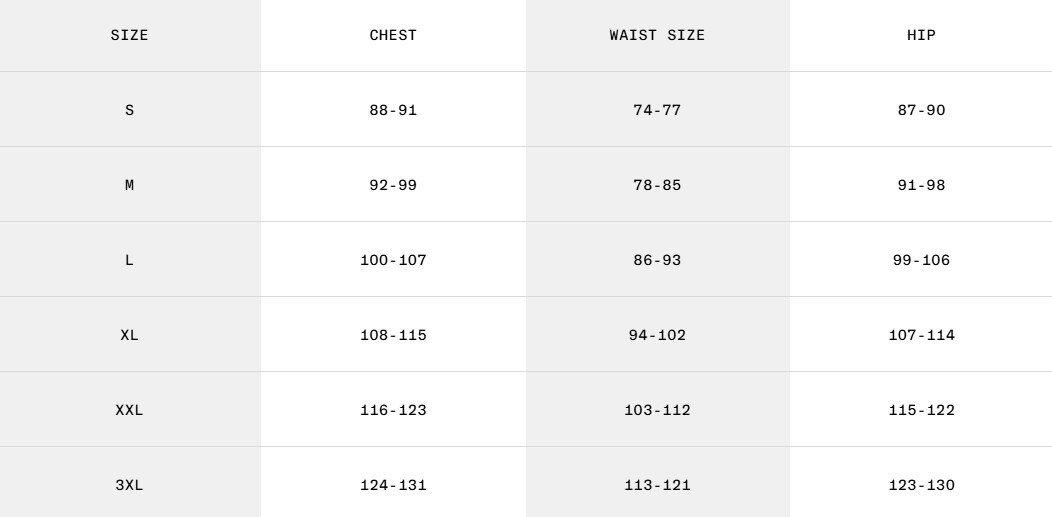Click the 74-77 waist size cell

coord(657,110)
